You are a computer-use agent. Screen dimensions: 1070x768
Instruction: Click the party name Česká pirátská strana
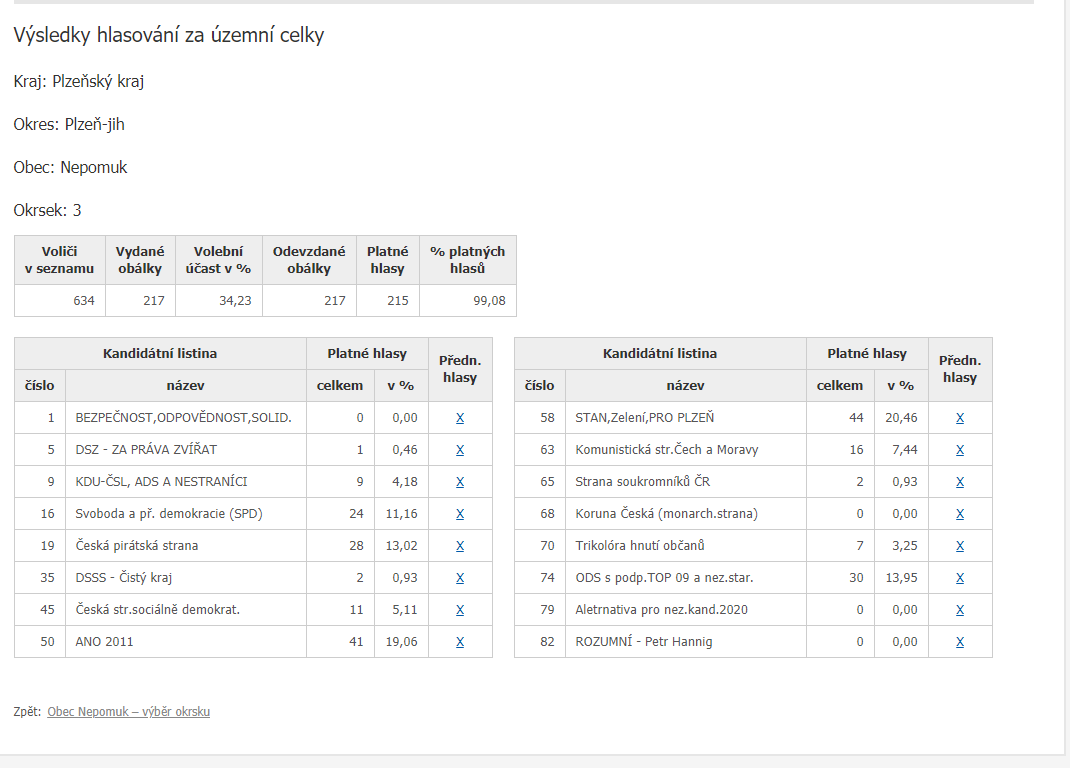click(136, 546)
